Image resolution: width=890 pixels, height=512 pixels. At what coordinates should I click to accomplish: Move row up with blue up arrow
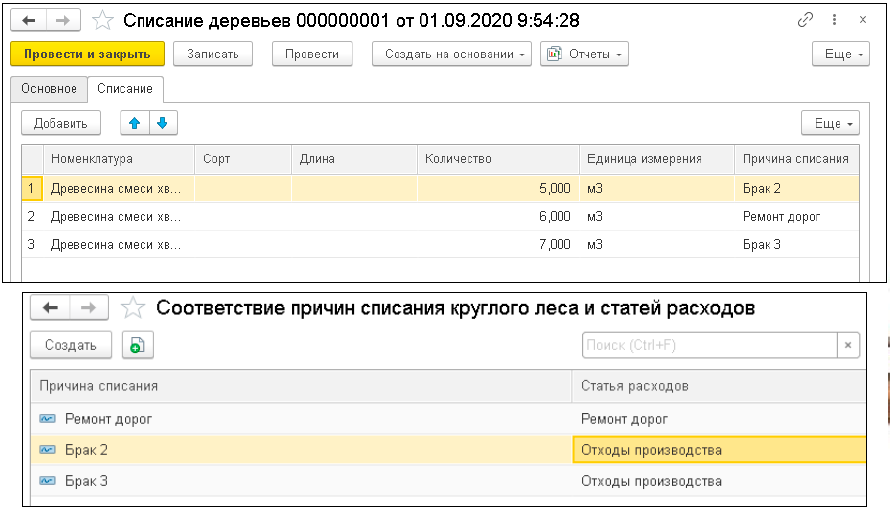point(135,123)
